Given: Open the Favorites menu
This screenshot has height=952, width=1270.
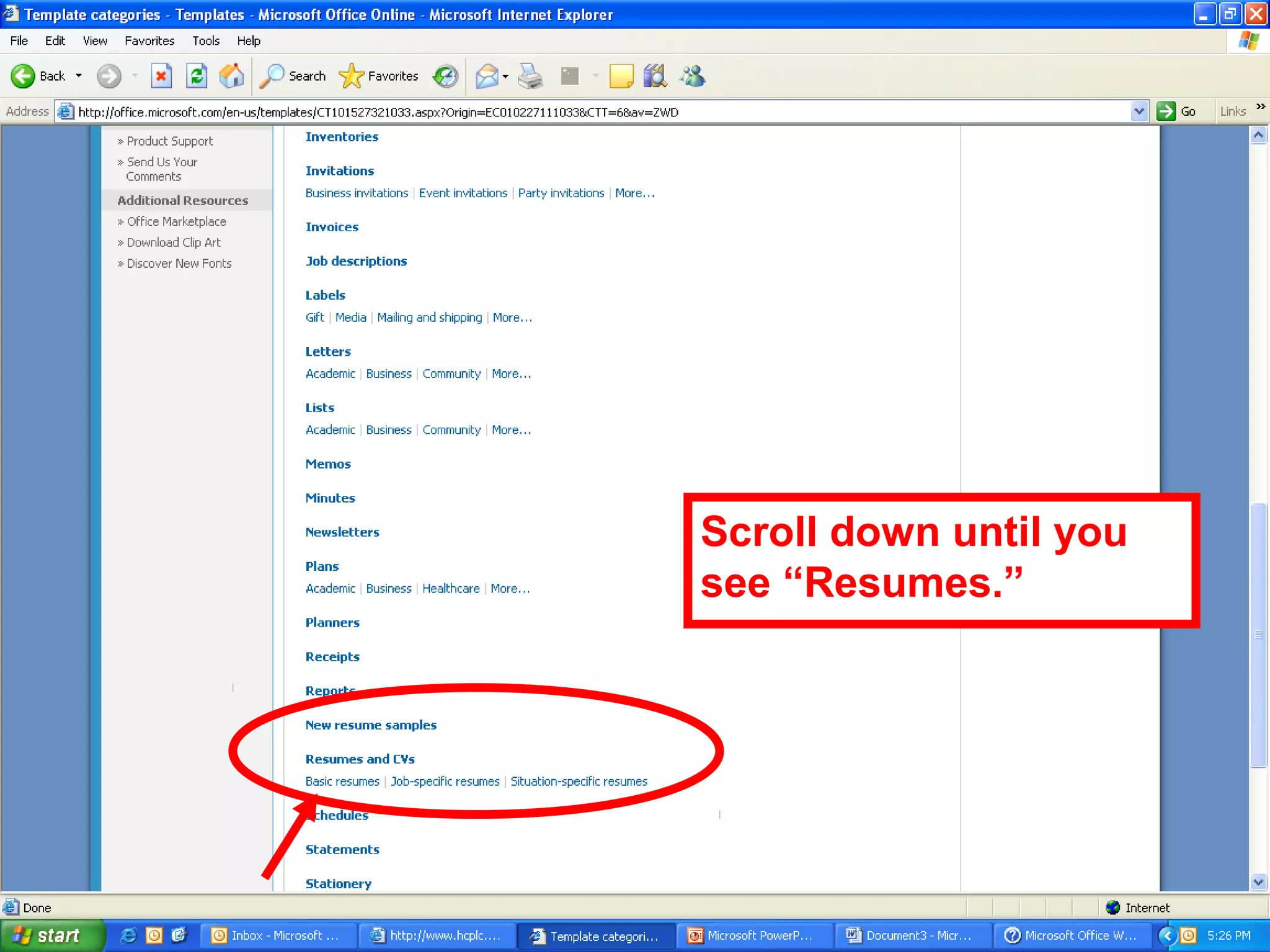Looking at the screenshot, I should pyautogui.click(x=149, y=41).
